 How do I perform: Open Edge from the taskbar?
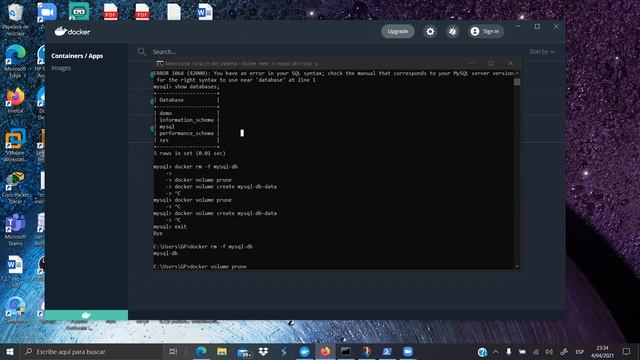coord(201,351)
